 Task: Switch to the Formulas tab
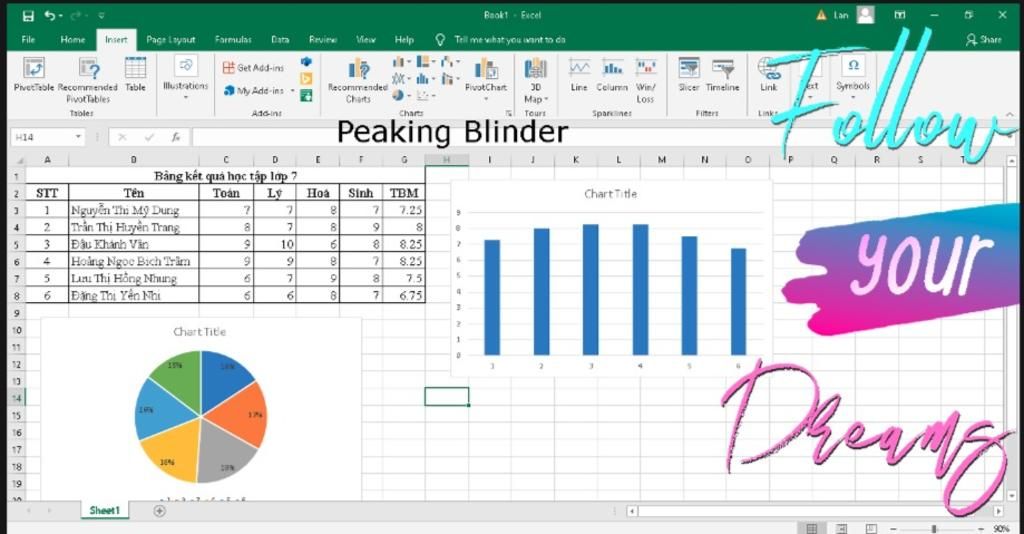pos(233,39)
